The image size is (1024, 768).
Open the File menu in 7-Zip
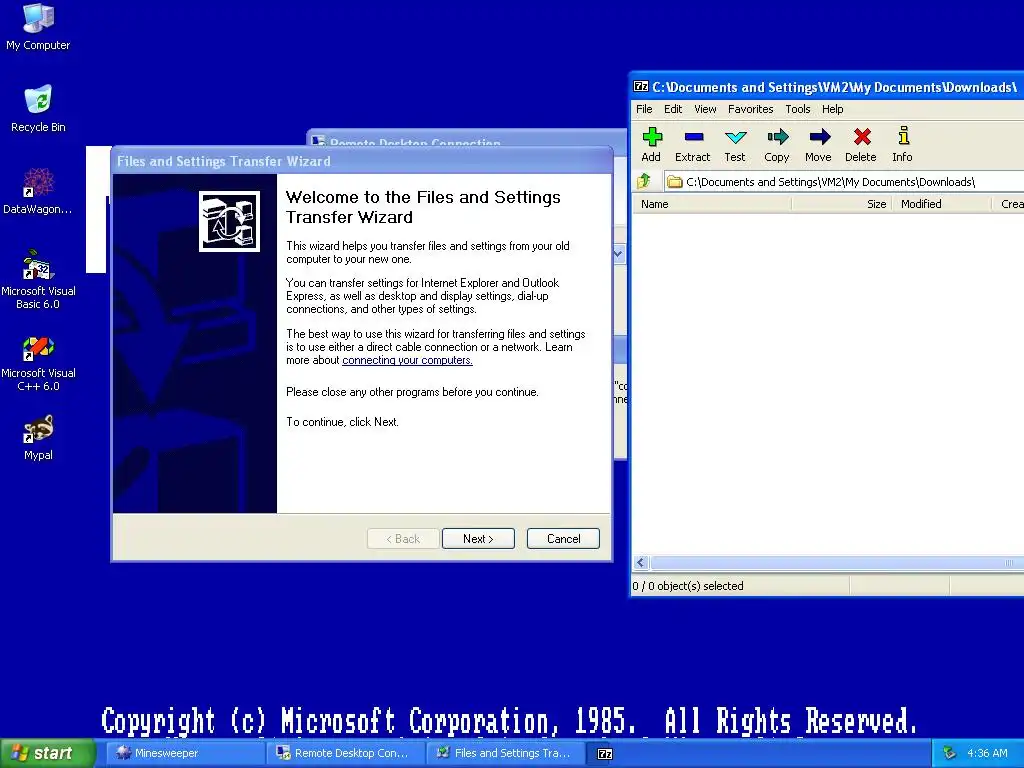click(x=644, y=109)
